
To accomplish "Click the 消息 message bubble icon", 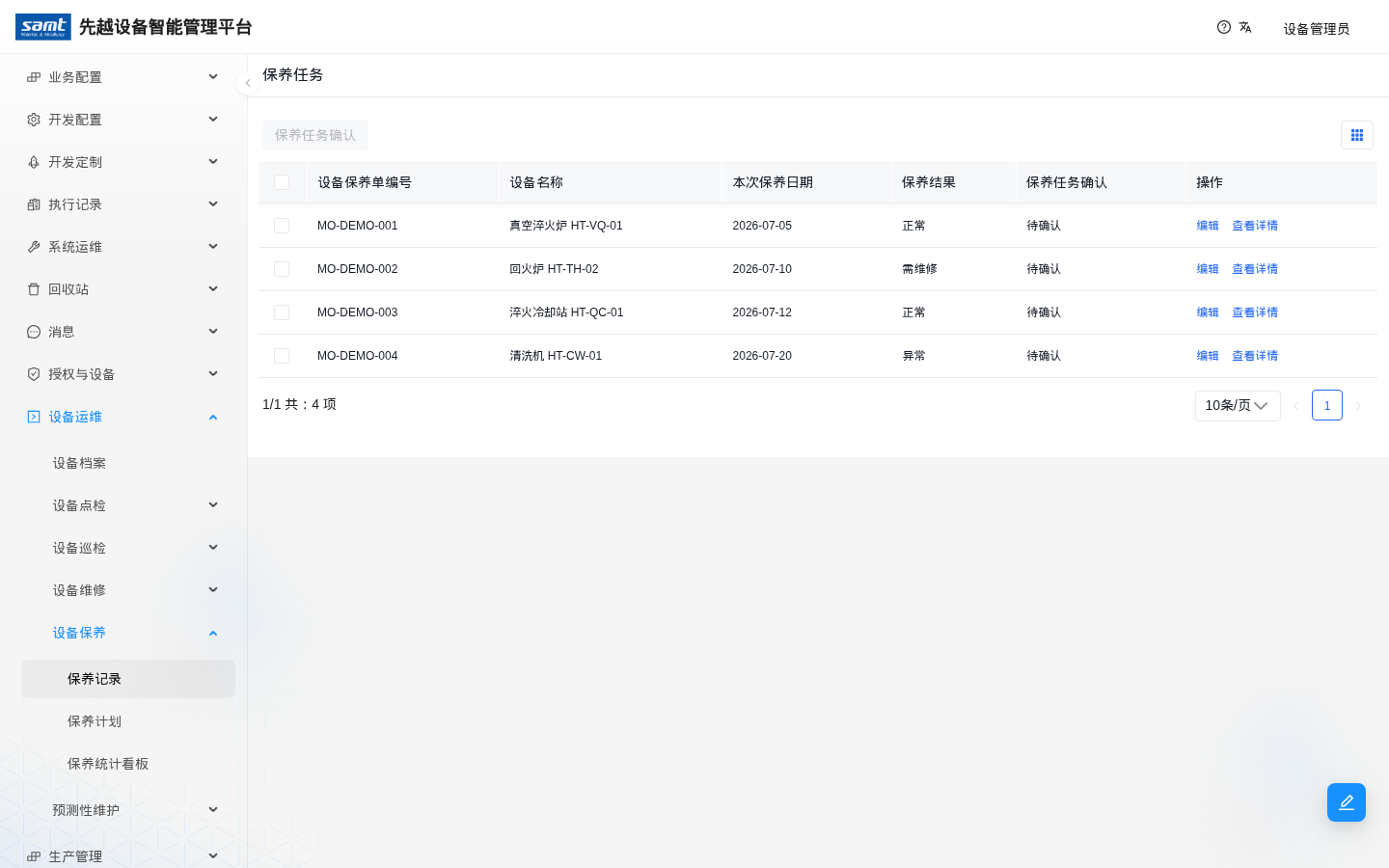I will coord(34,332).
